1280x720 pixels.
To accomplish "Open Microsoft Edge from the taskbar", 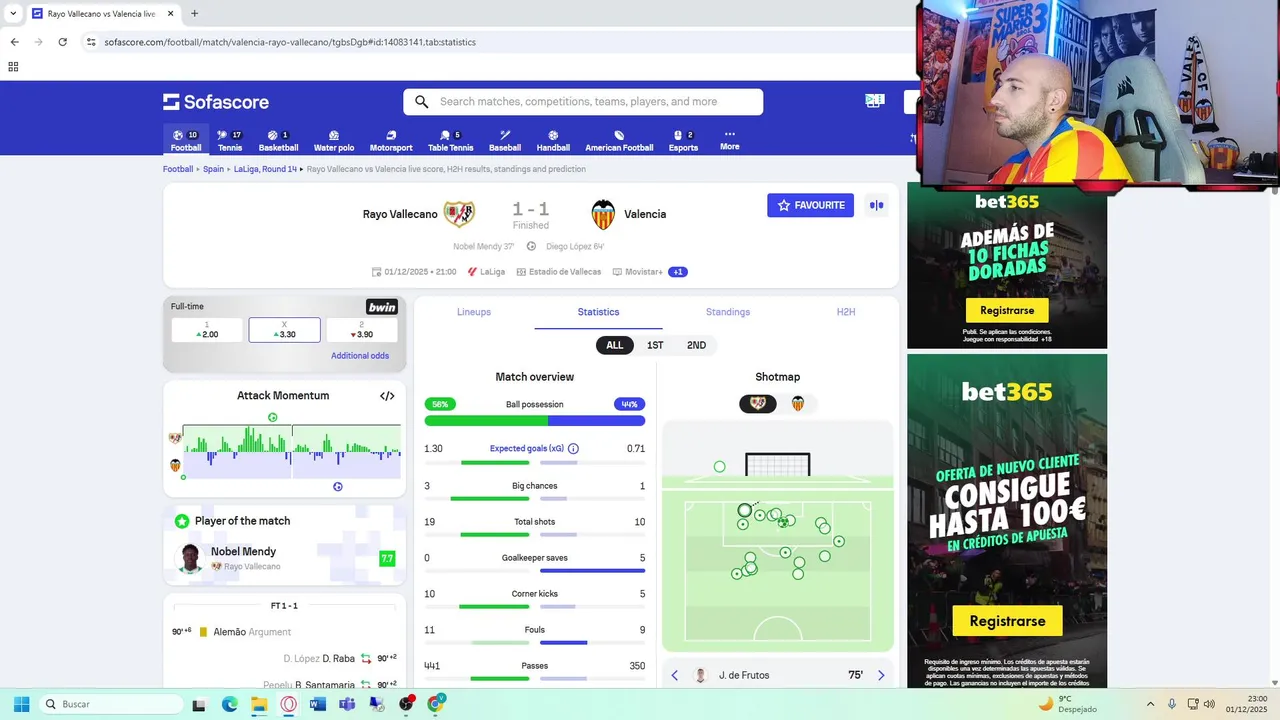I will click(x=229, y=704).
